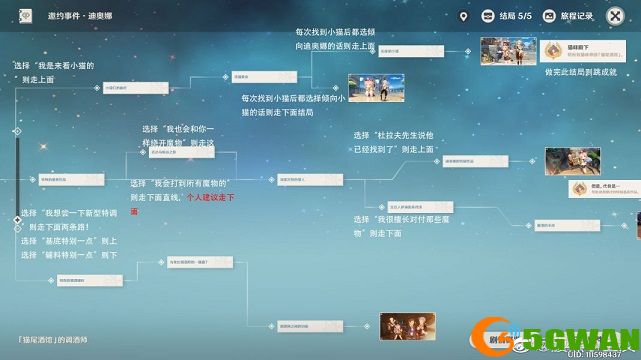Select the story node that splits toward the two cat endings
The image size is (641, 360).
click(264, 77)
